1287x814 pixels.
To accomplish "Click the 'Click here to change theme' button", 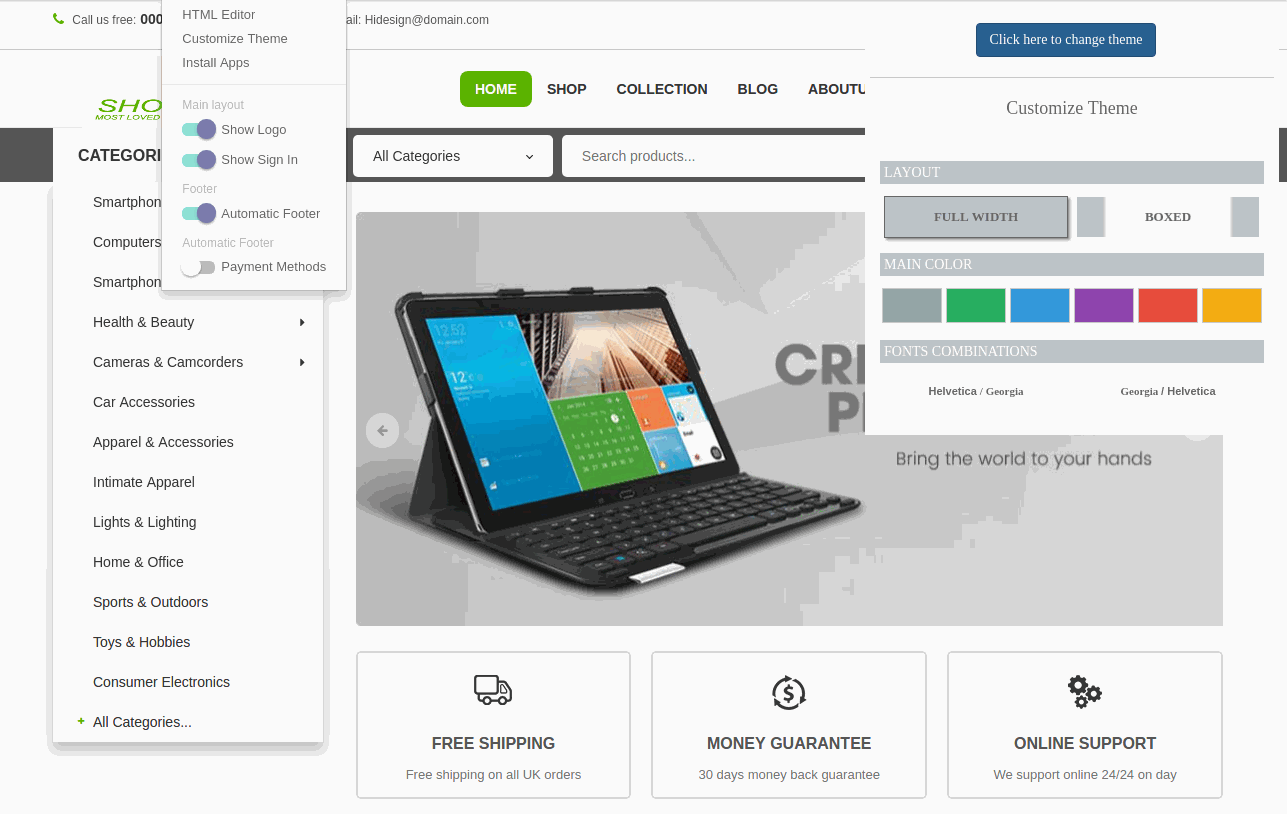I will click(x=1066, y=40).
